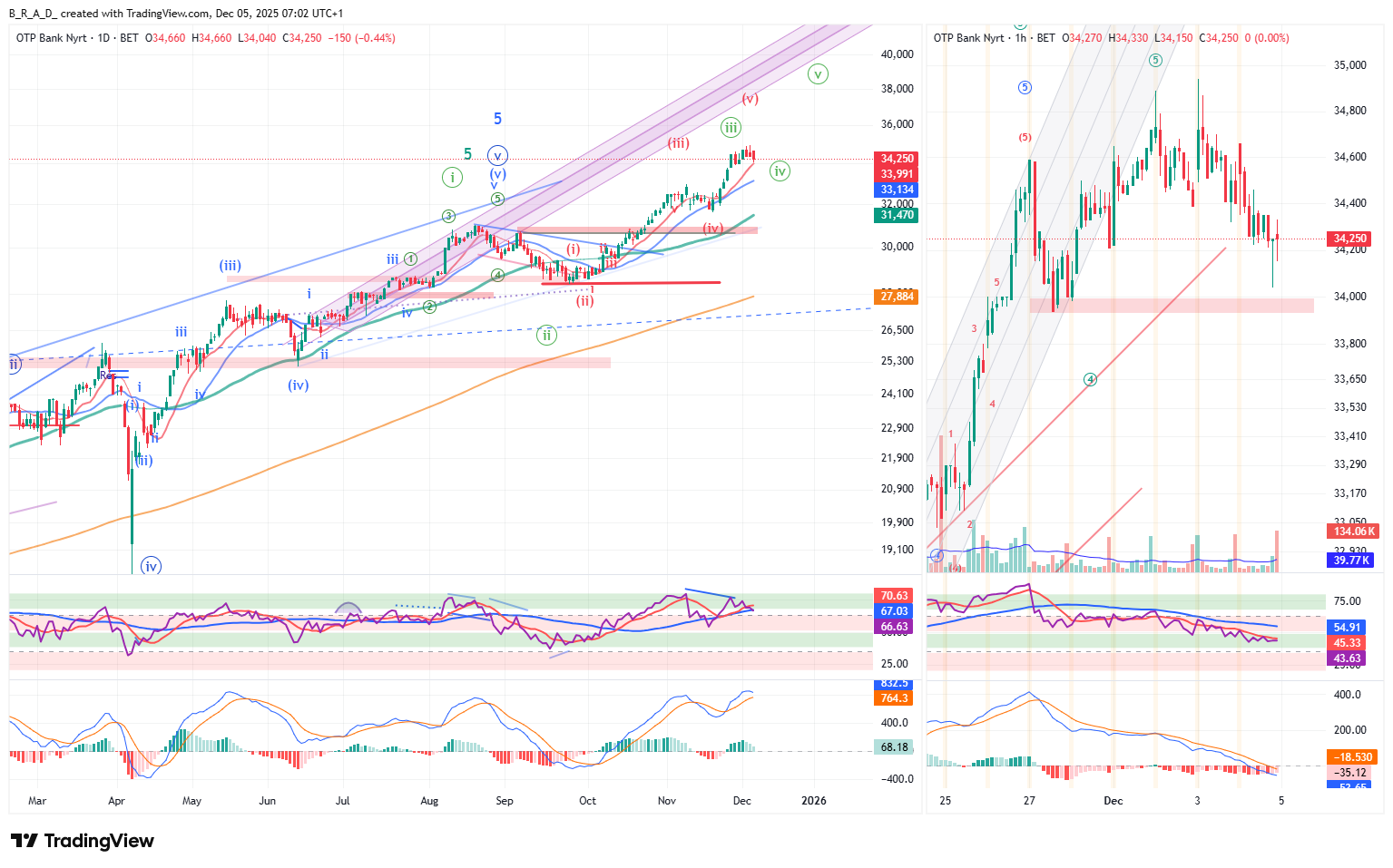Select the red (v) wave label

pos(750,99)
